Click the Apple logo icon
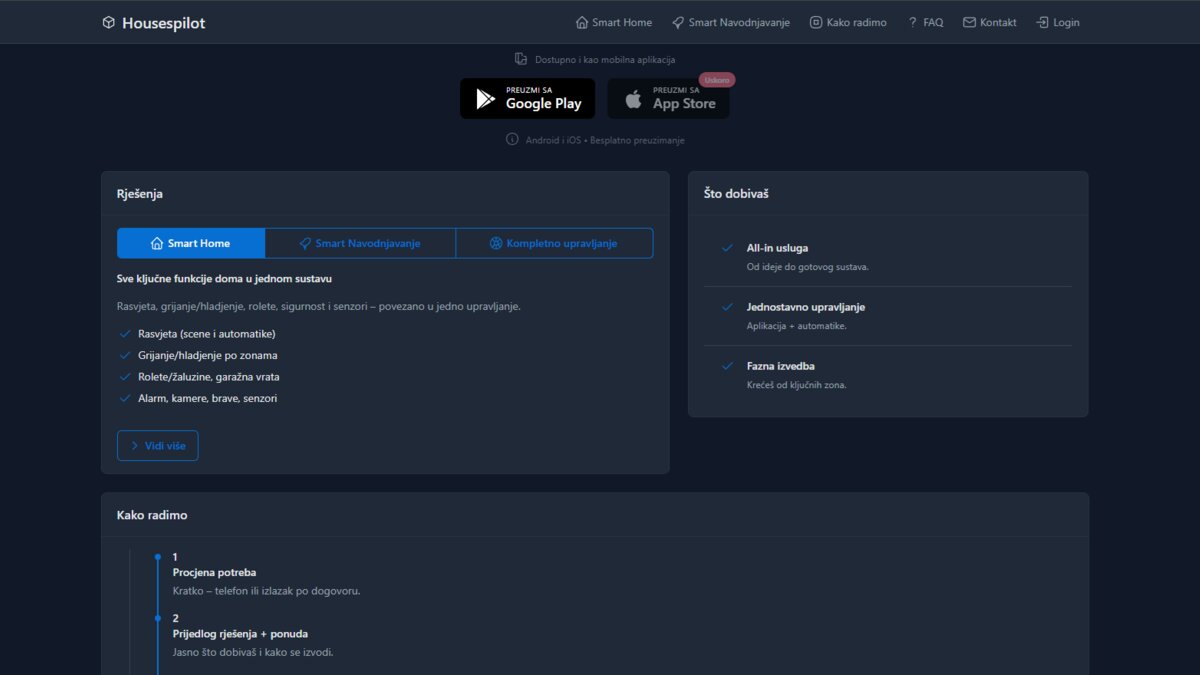Image resolution: width=1200 pixels, height=675 pixels. 633,99
